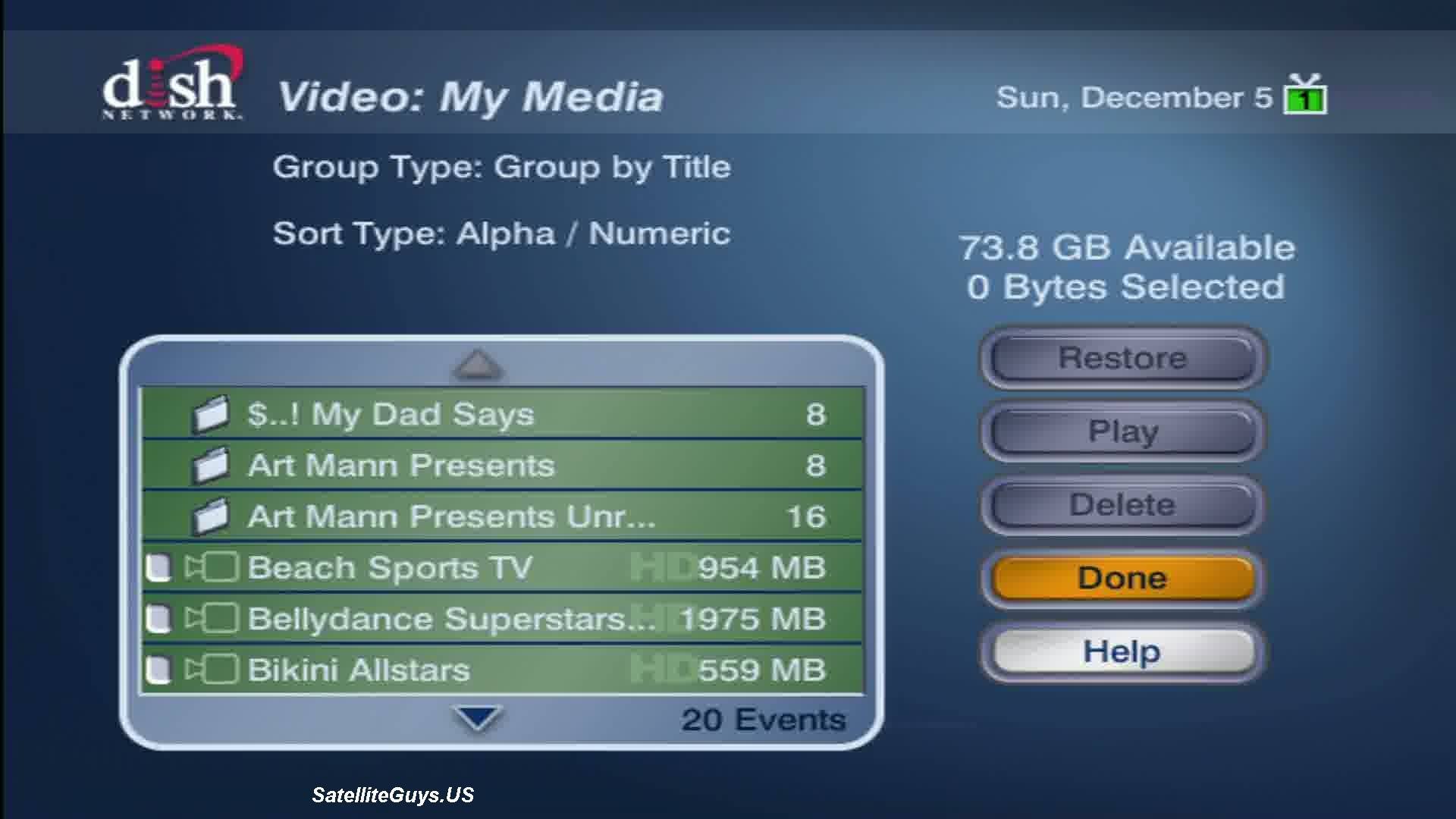
Task: Click HD badge on Bikini Allstars row
Action: 663,670
